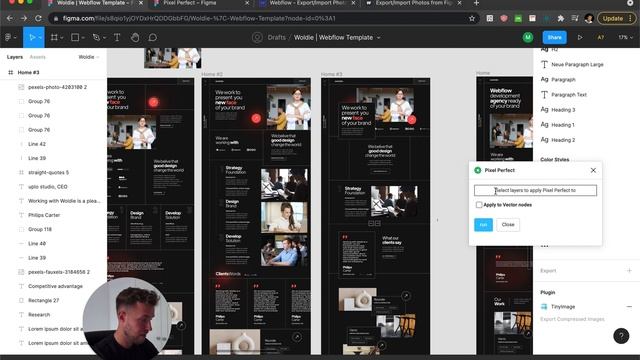This screenshot has width=640, height=360.
Task: Select the straight-quotes 5 layer
Action: point(48,173)
